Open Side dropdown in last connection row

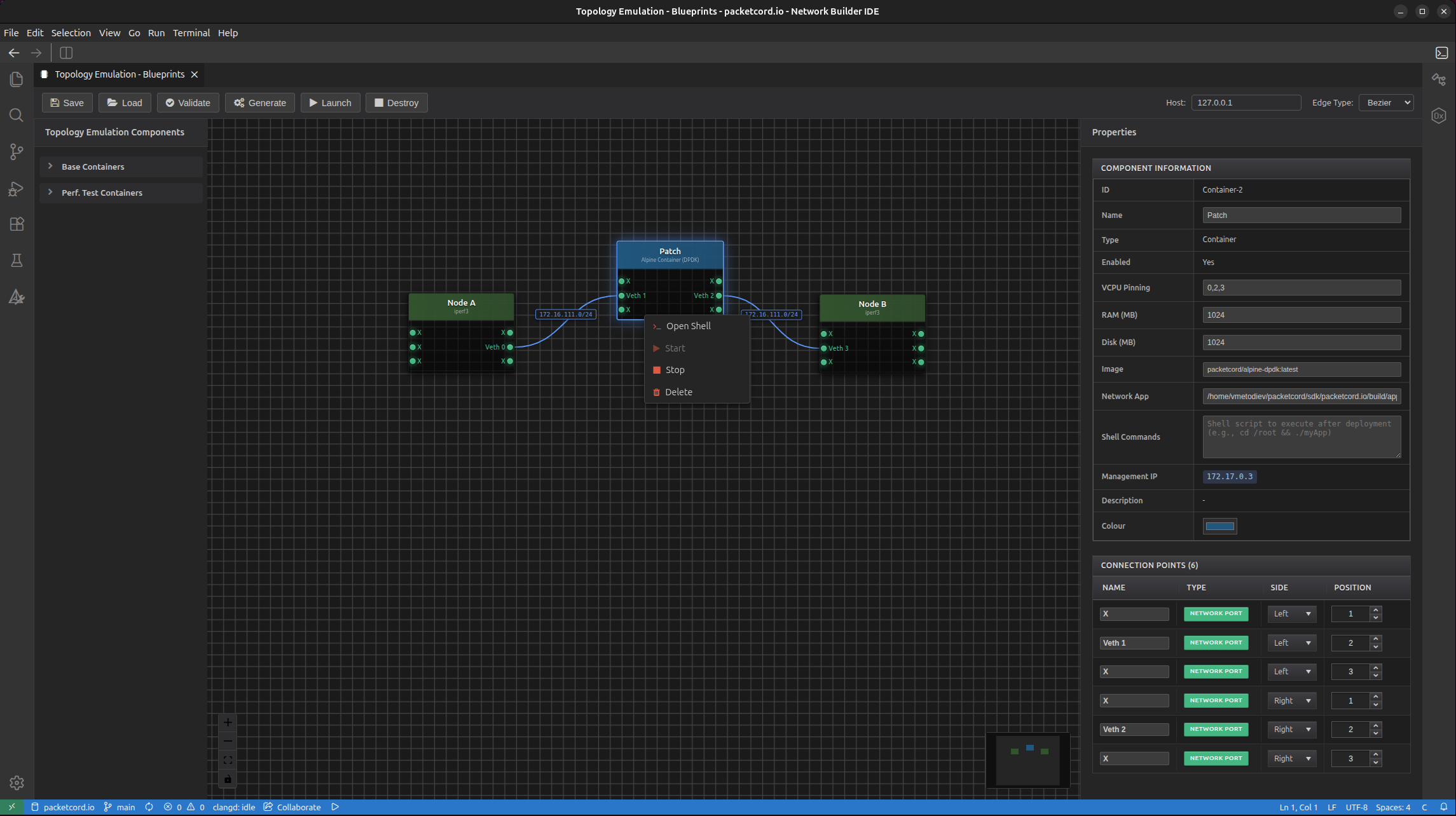pyautogui.click(x=1292, y=759)
